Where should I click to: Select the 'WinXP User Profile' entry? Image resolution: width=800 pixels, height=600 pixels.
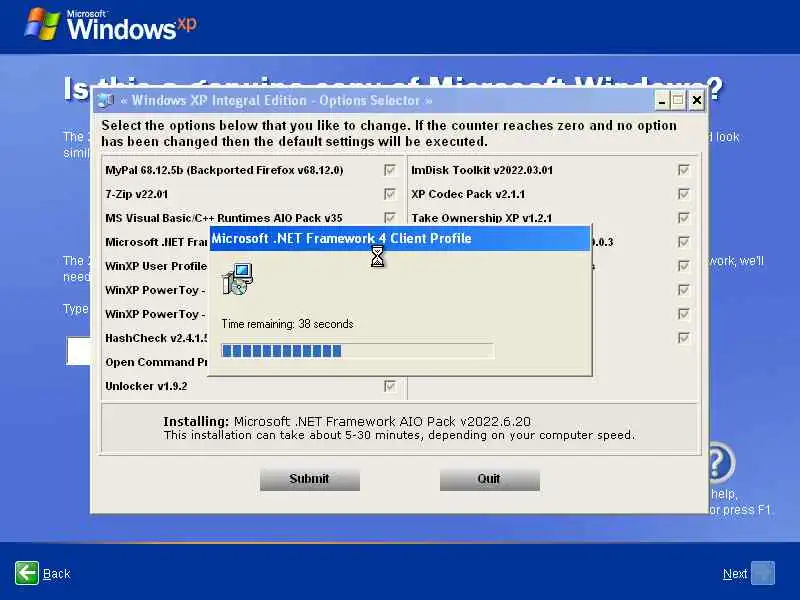pyautogui.click(x=156, y=266)
